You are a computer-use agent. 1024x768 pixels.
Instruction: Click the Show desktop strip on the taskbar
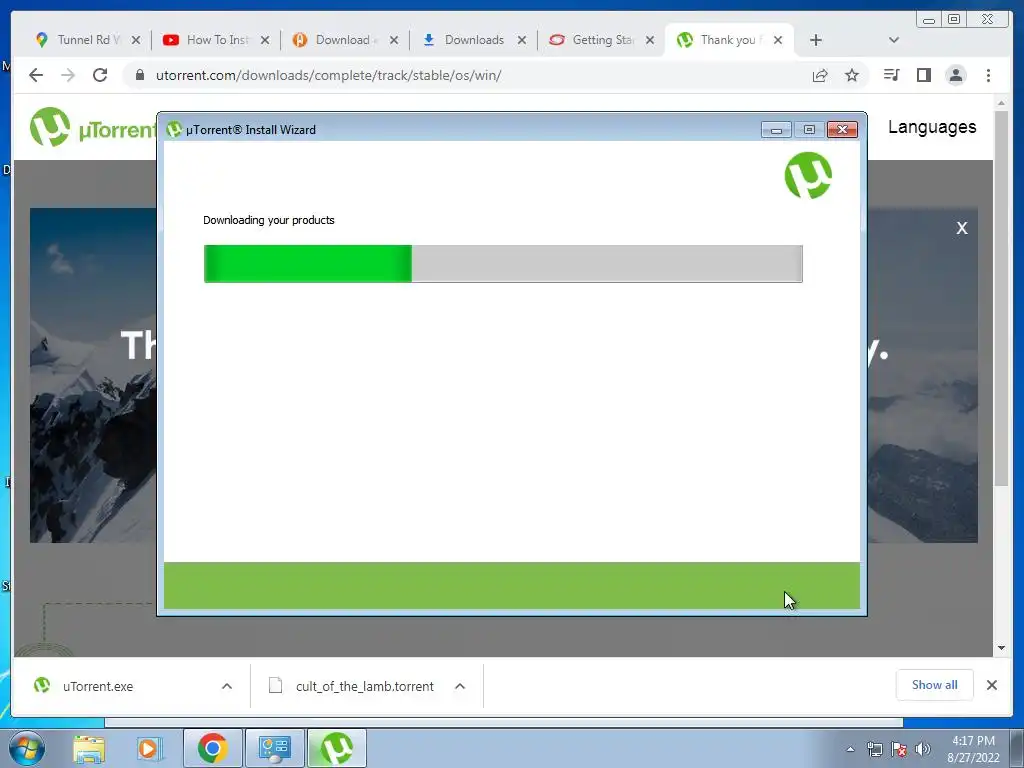coord(1016,748)
